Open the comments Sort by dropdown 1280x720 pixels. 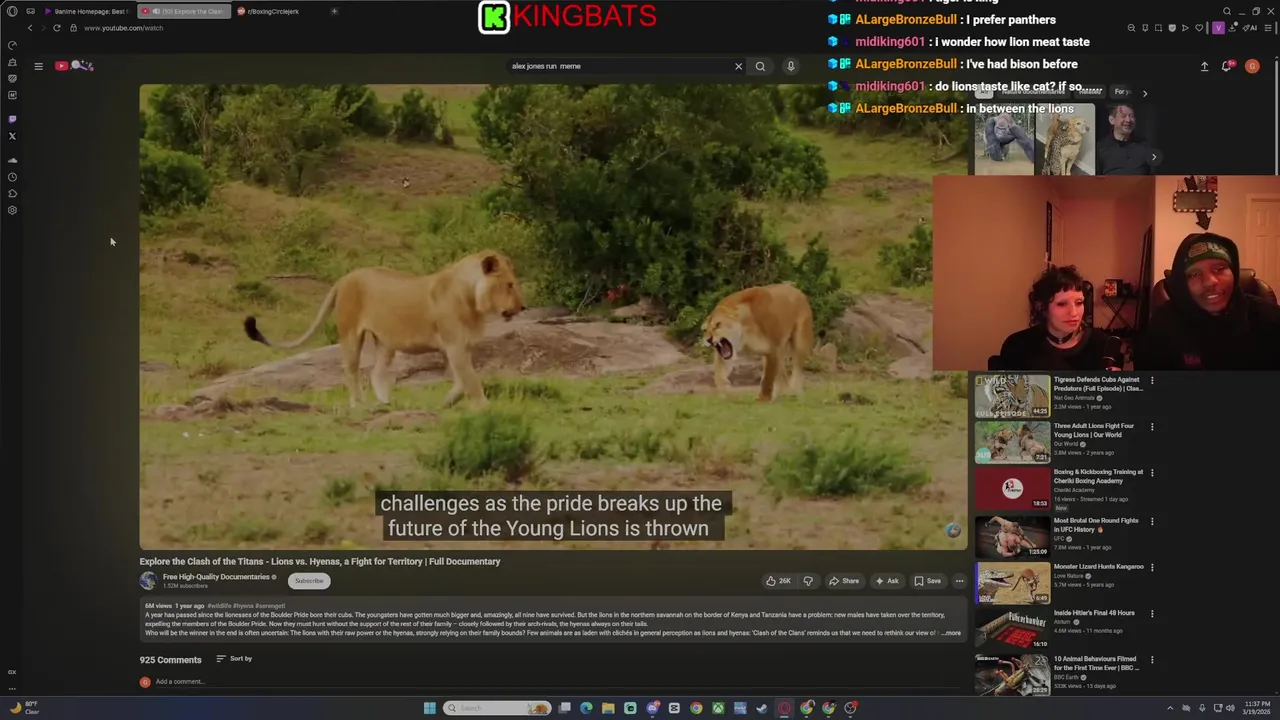click(x=235, y=659)
